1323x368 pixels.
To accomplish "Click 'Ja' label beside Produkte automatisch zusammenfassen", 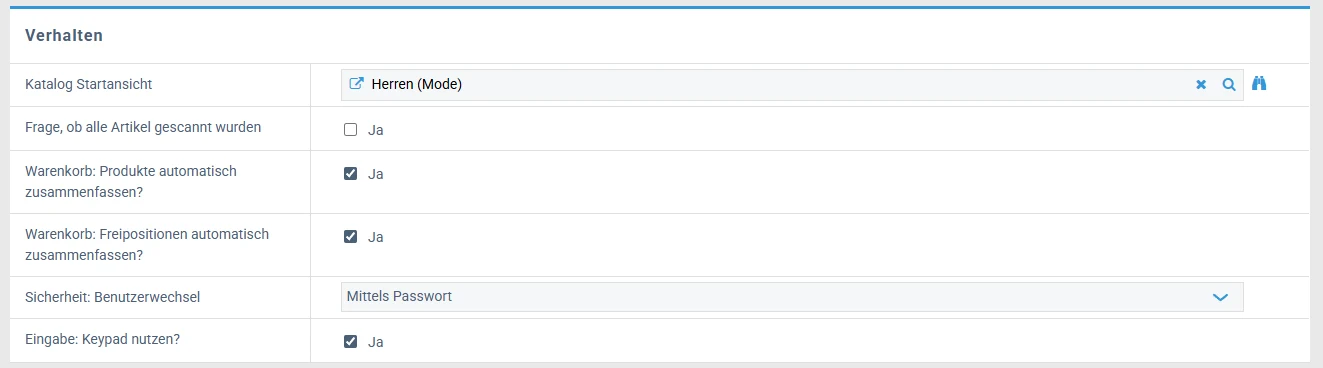I will coord(376,173).
